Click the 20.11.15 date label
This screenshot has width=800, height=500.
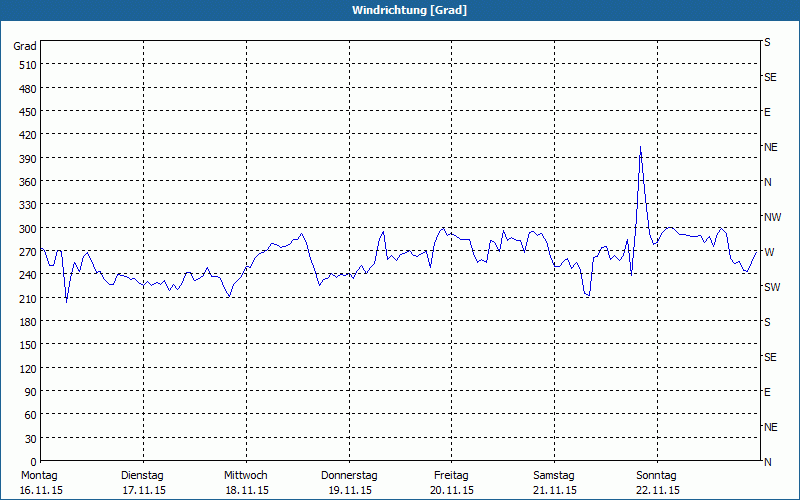[452, 490]
